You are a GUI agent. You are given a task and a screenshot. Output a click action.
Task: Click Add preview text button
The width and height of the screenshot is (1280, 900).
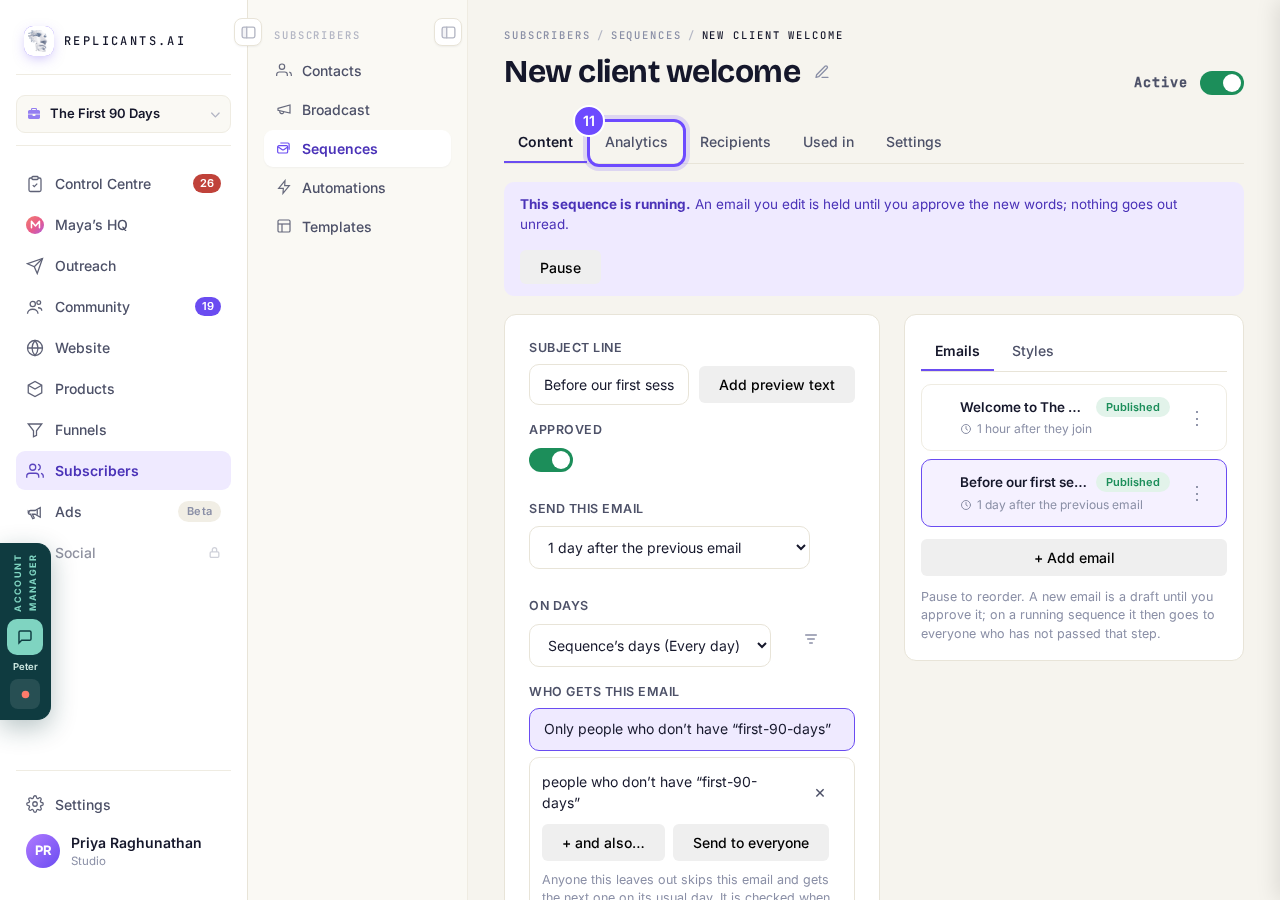[777, 385]
